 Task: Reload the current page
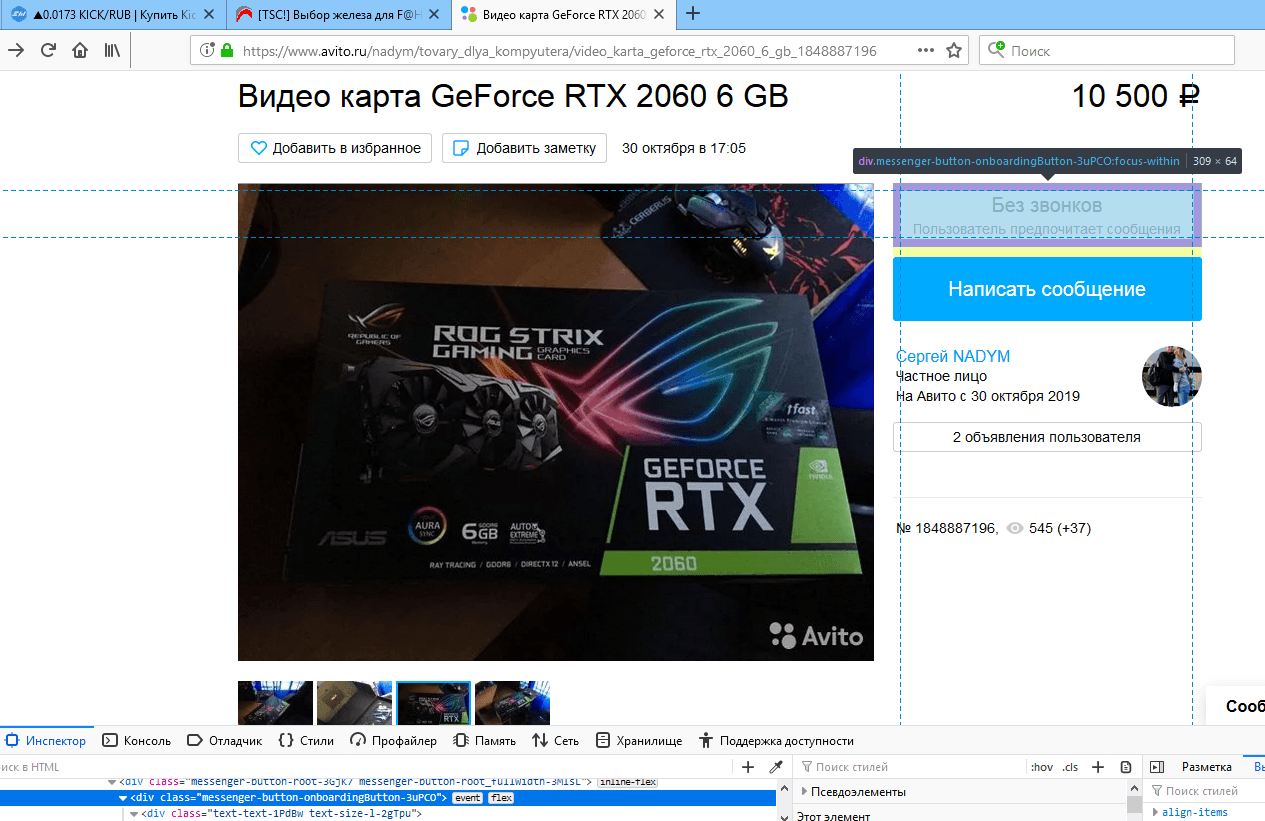[x=48, y=50]
